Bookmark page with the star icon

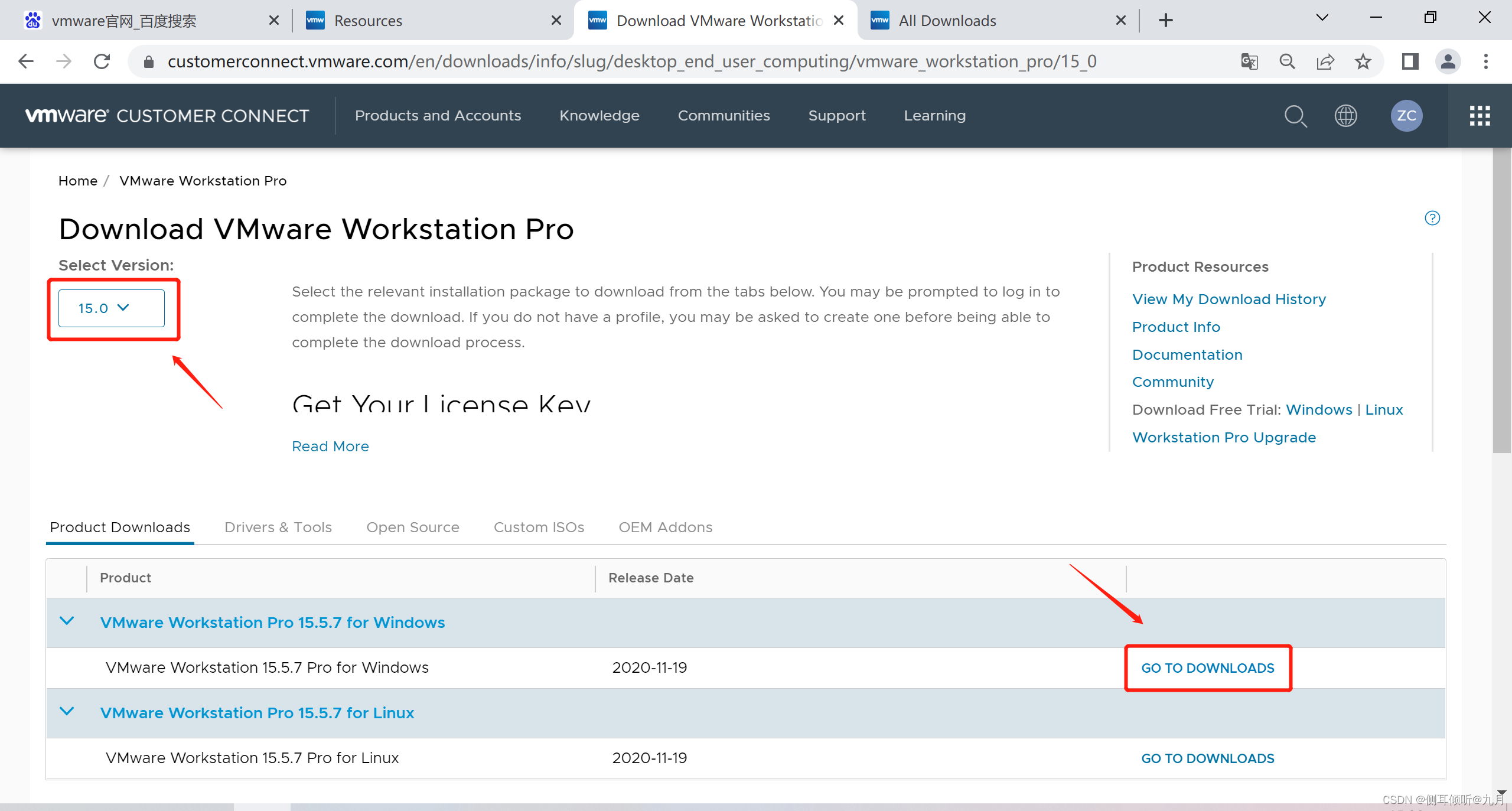tap(1363, 61)
